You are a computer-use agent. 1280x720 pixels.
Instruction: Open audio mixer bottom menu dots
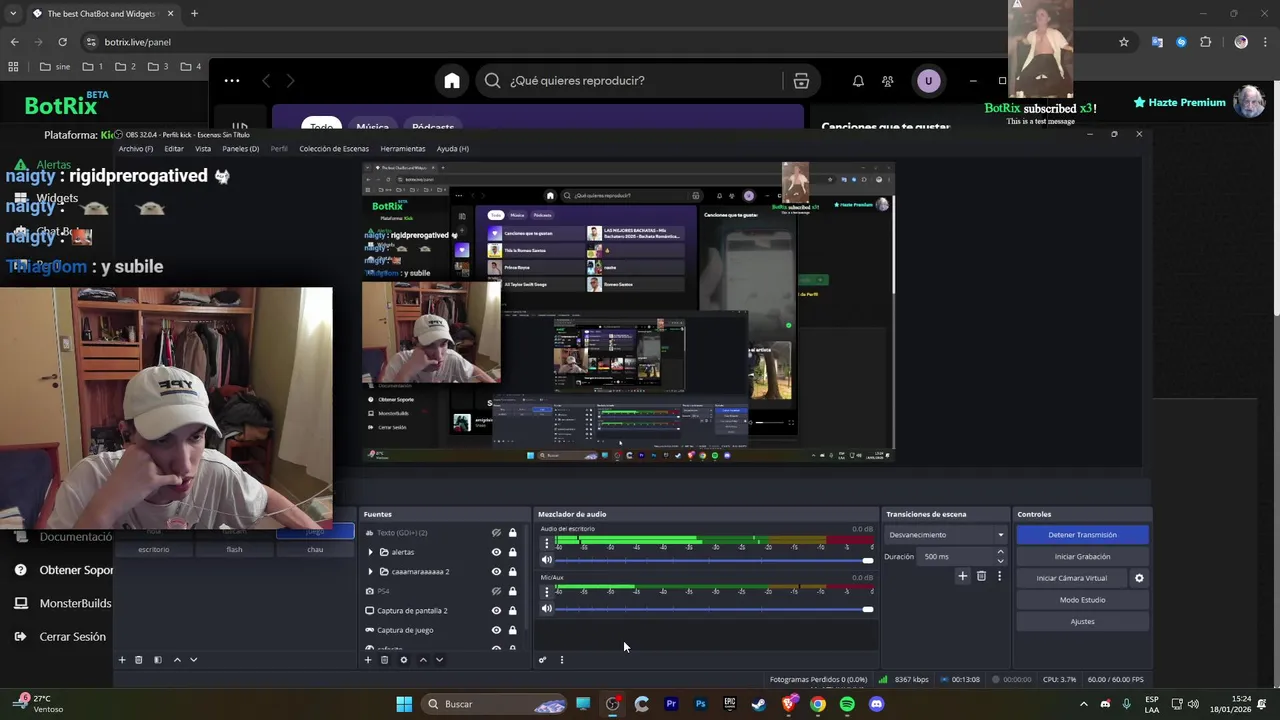click(562, 660)
